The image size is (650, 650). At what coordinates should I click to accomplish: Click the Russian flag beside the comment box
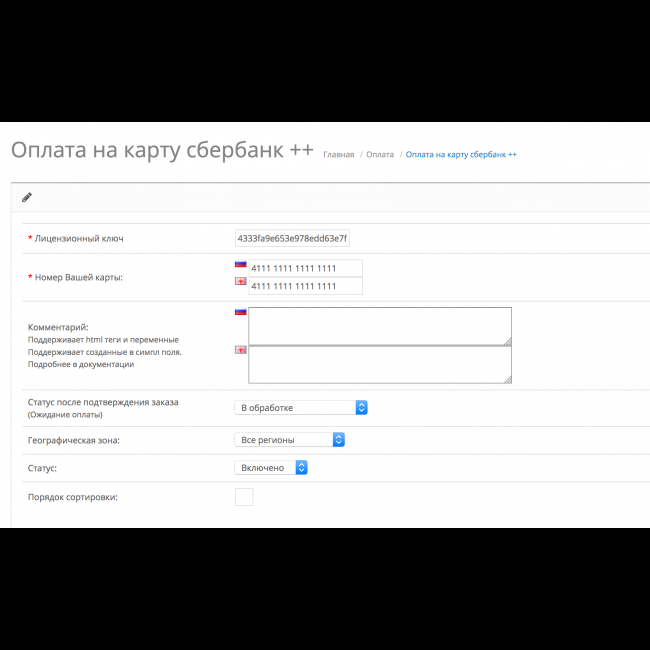[x=240, y=312]
